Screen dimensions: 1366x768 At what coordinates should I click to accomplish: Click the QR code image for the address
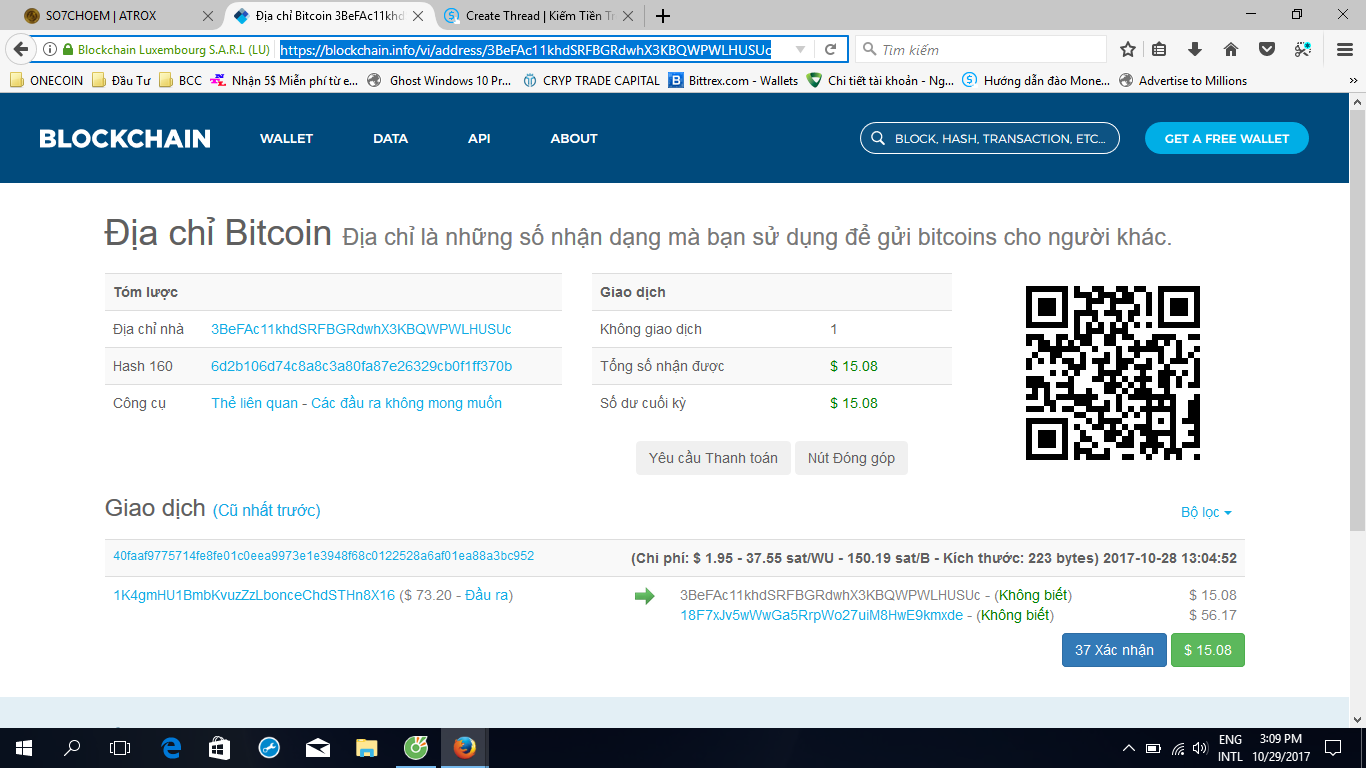[x=1113, y=373]
